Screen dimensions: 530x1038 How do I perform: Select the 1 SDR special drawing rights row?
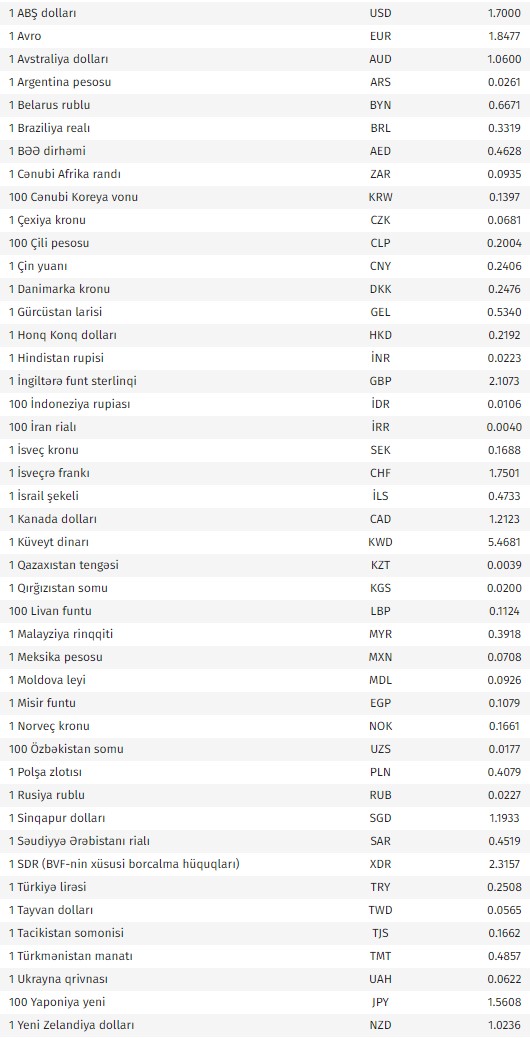click(265, 864)
